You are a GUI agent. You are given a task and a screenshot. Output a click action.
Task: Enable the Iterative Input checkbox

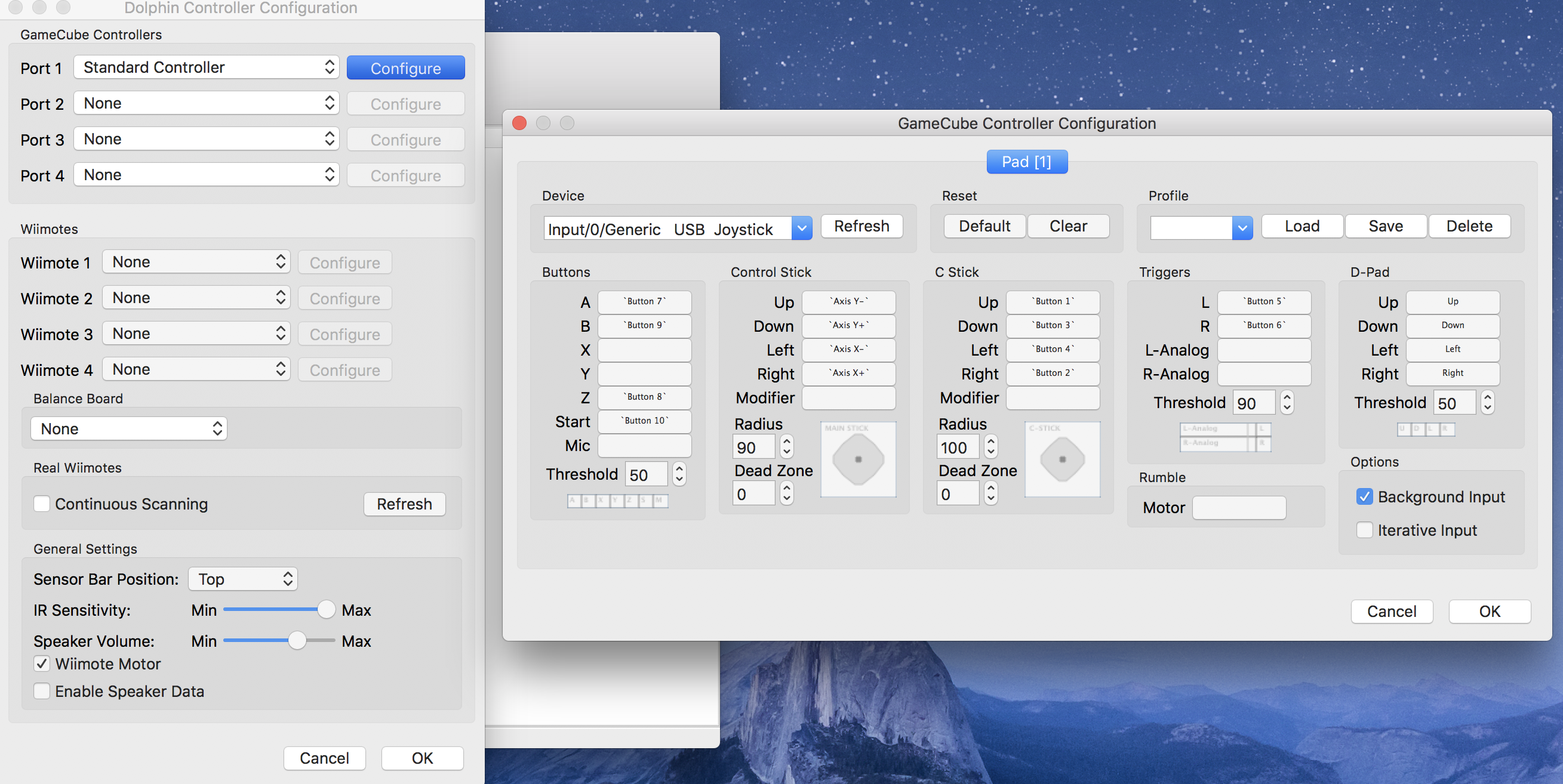(x=1365, y=530)
